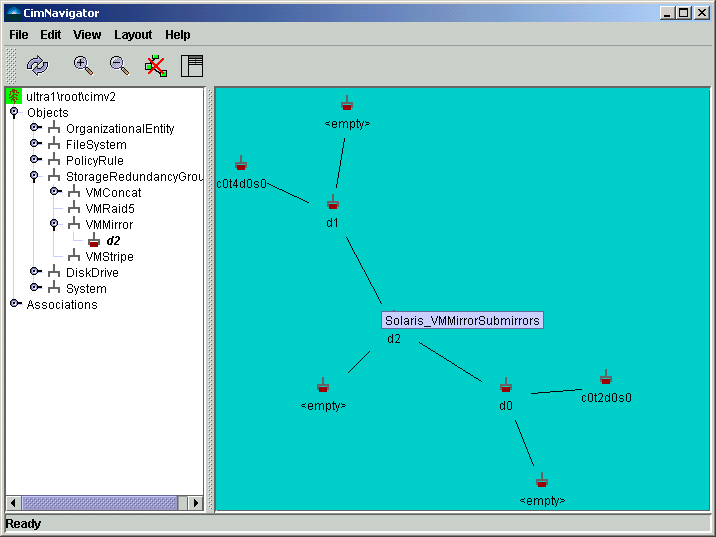716x537 pixels.
Task: Select the c0t2d0s0 node icon in graph
Action: pos(606,378)
